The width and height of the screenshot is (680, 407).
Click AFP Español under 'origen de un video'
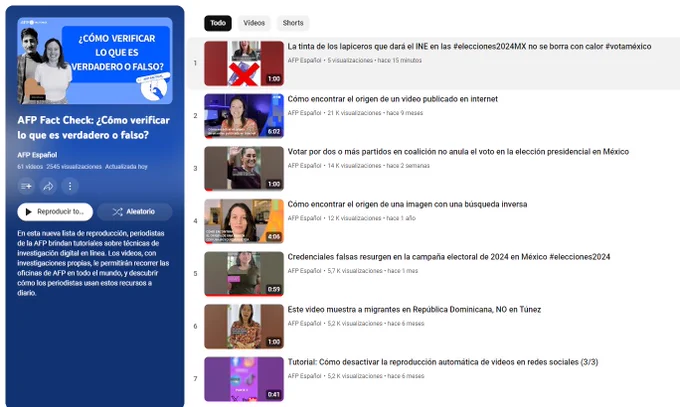coord(304,113)
